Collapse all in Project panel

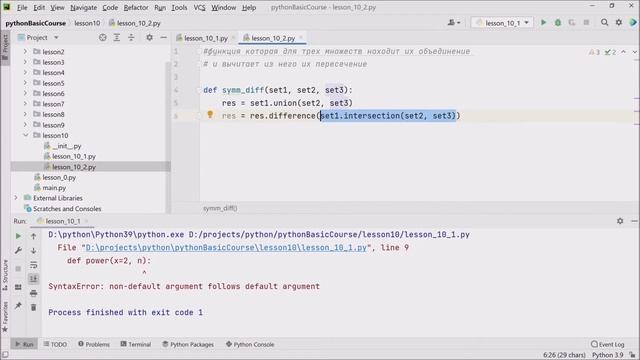click(x=131, y=38)
